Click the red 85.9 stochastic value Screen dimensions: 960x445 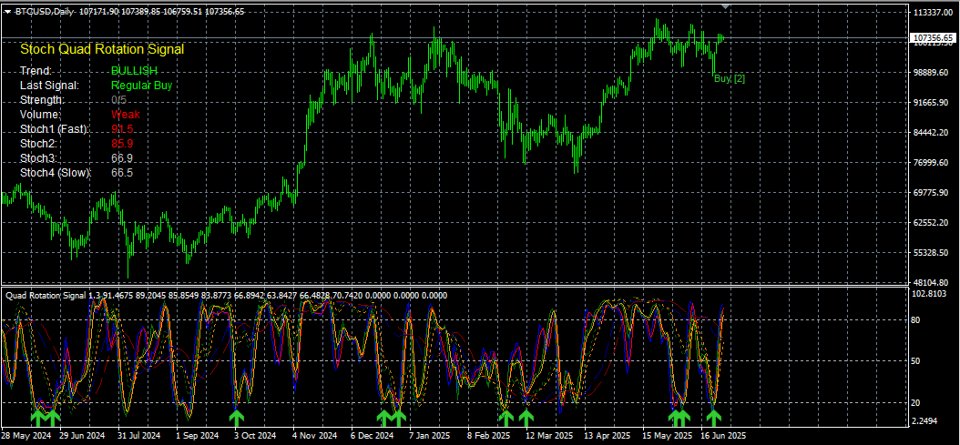122,143
